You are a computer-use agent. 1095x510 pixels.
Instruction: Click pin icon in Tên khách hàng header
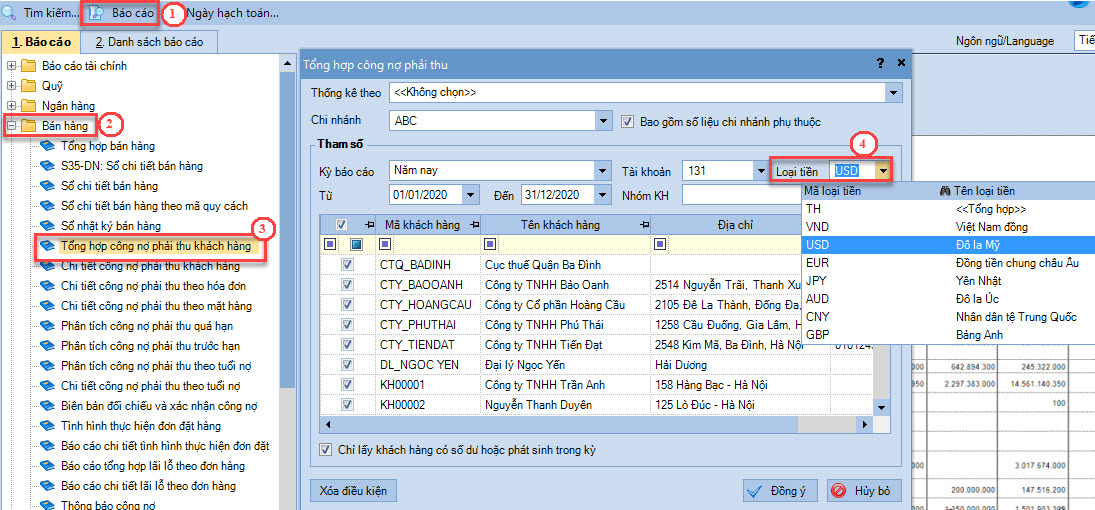pyautogui.click(x=643, y=224)
